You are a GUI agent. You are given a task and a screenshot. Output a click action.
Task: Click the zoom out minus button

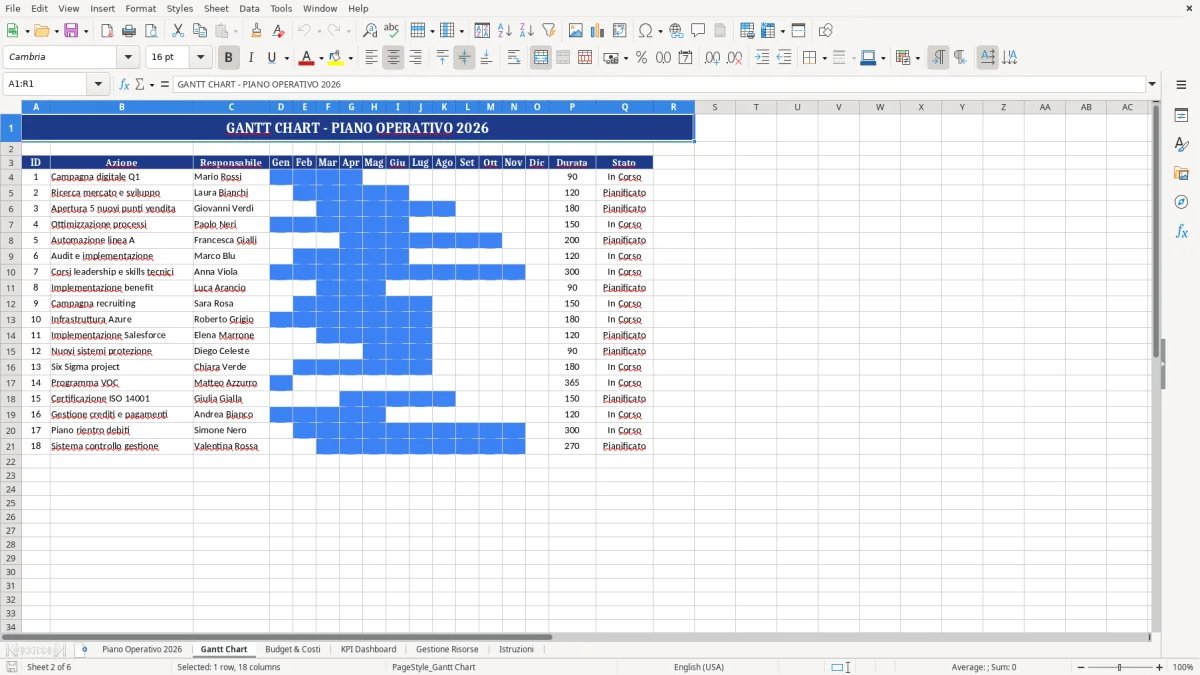(1079, 667)
